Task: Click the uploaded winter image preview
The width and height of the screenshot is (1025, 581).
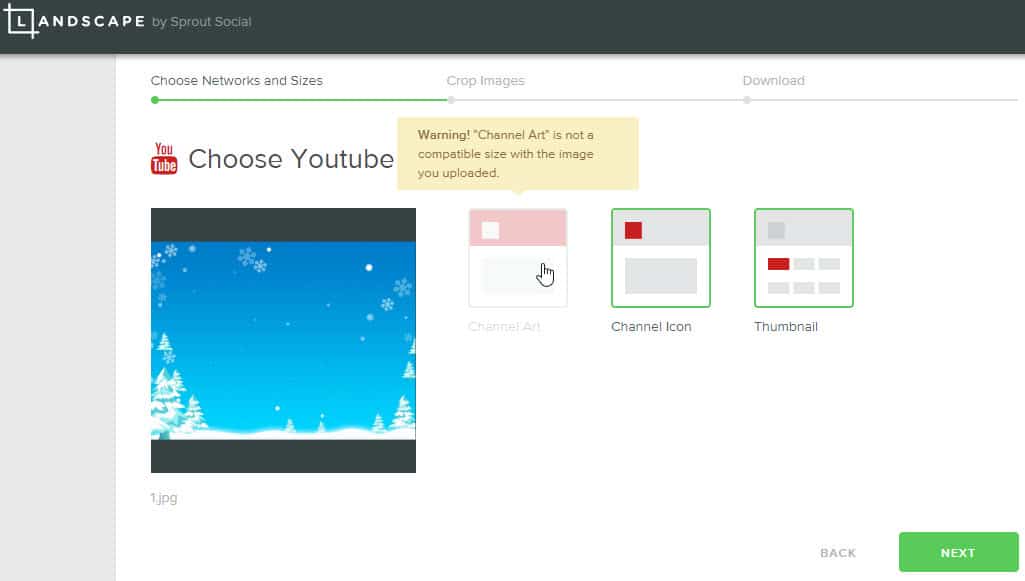Action: pyautogui.click(x=283, y=340)
